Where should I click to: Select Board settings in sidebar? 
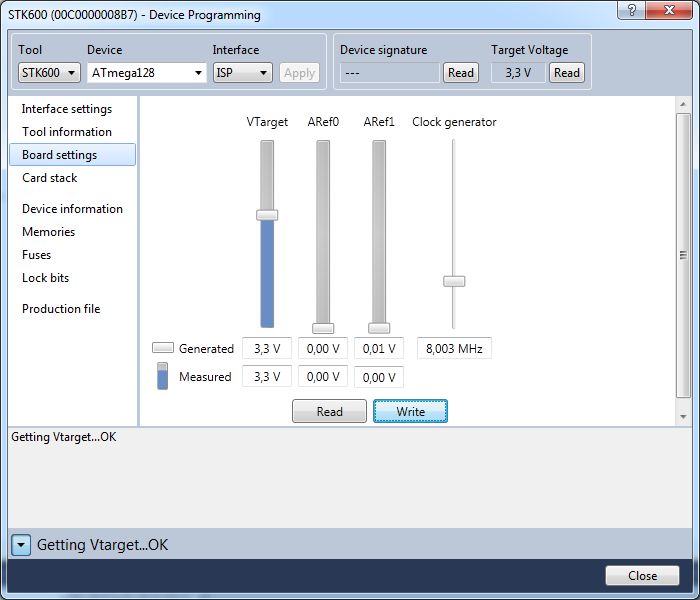(72, 154)
